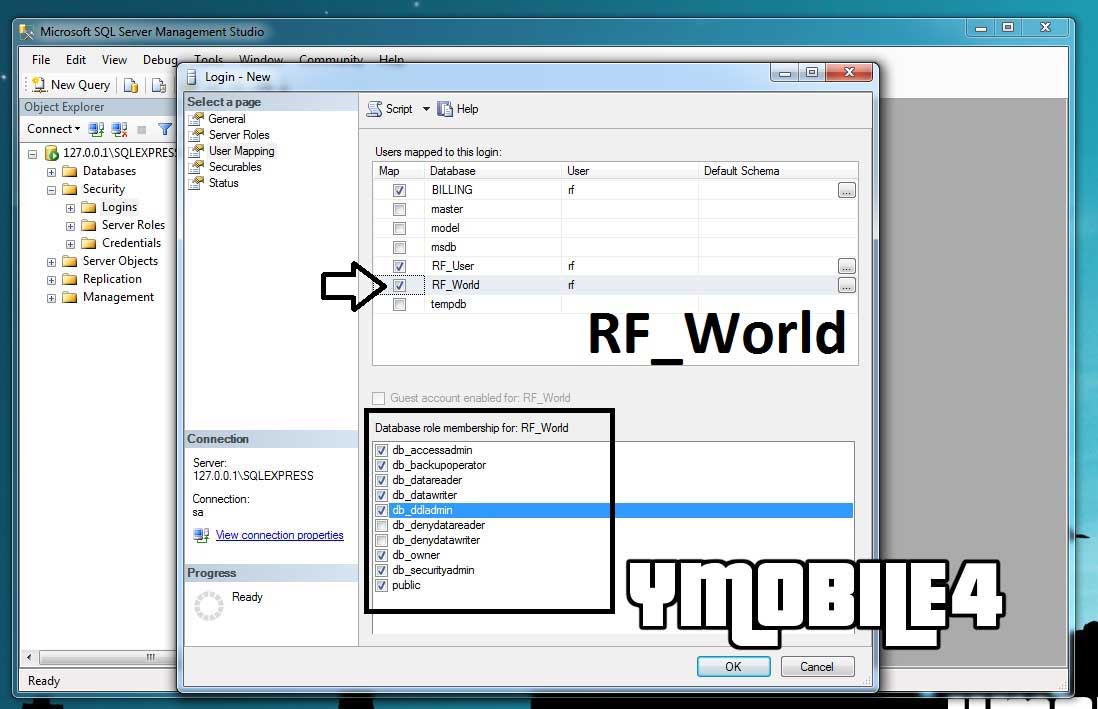The image size is (1098, 709).
Task: Check the msdb database map checkbox
Action: point(399,247)
